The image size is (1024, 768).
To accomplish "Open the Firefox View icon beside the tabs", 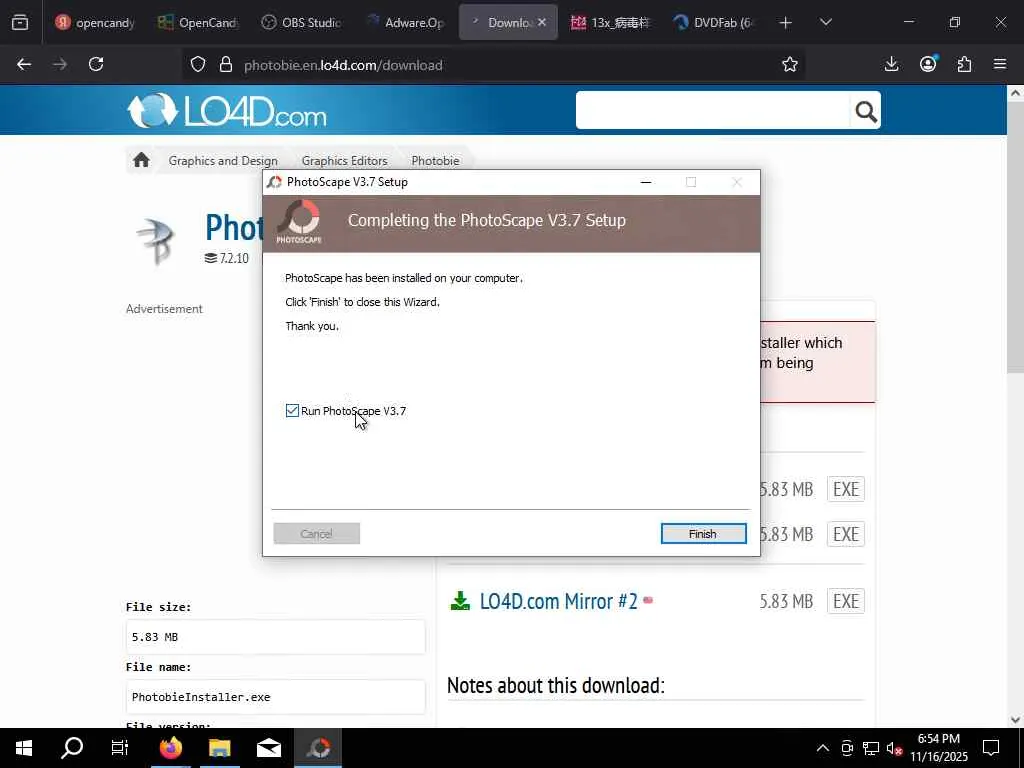I will tap(20, 23).
